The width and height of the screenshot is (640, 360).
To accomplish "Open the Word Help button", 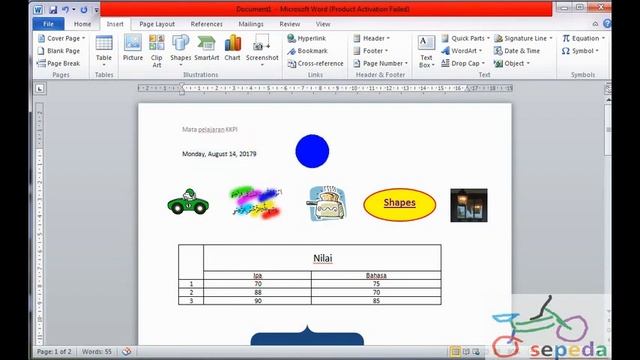I will pyautogui.click(x=607, y=24).
